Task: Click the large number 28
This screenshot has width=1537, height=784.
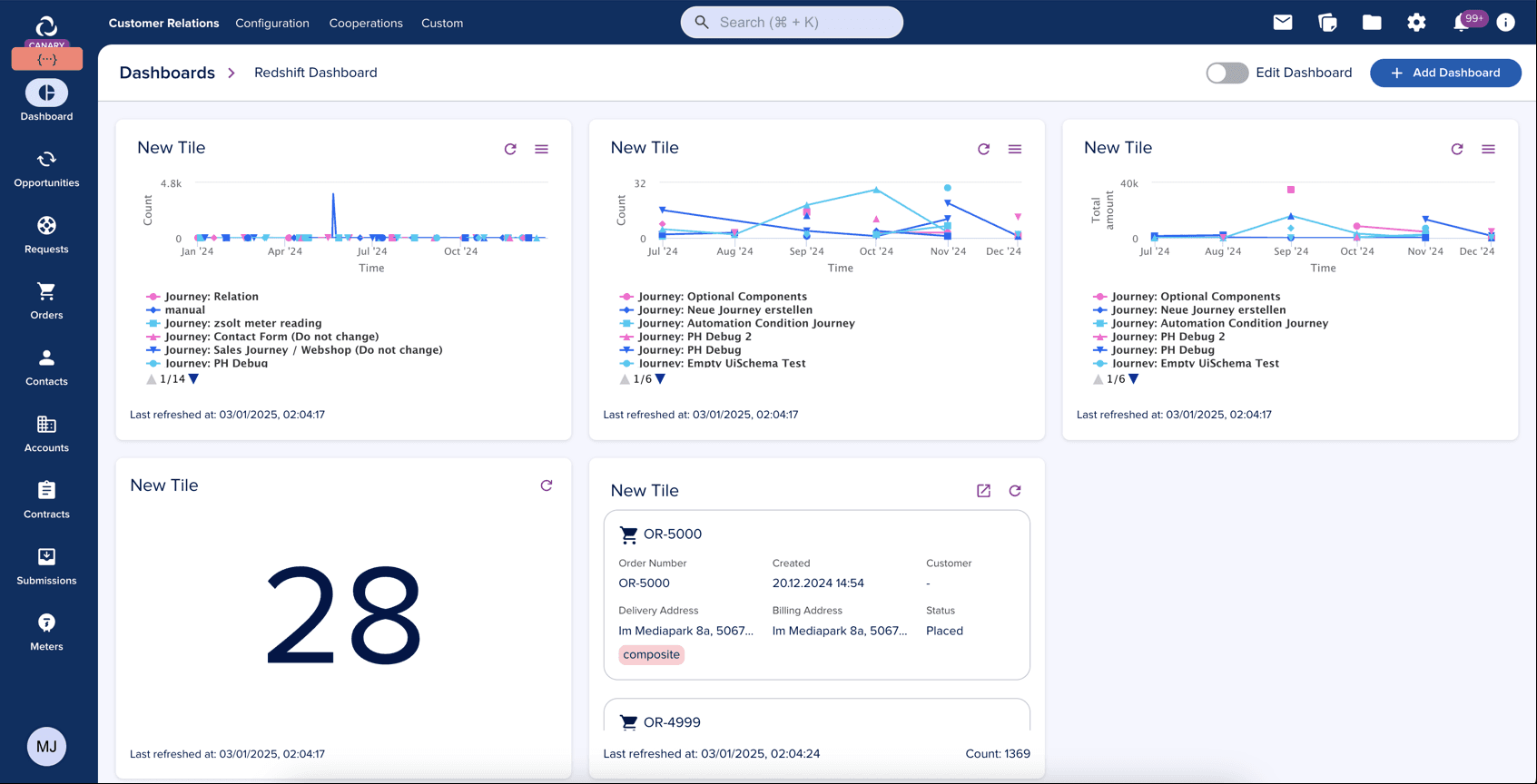Action: click(343, 614)
